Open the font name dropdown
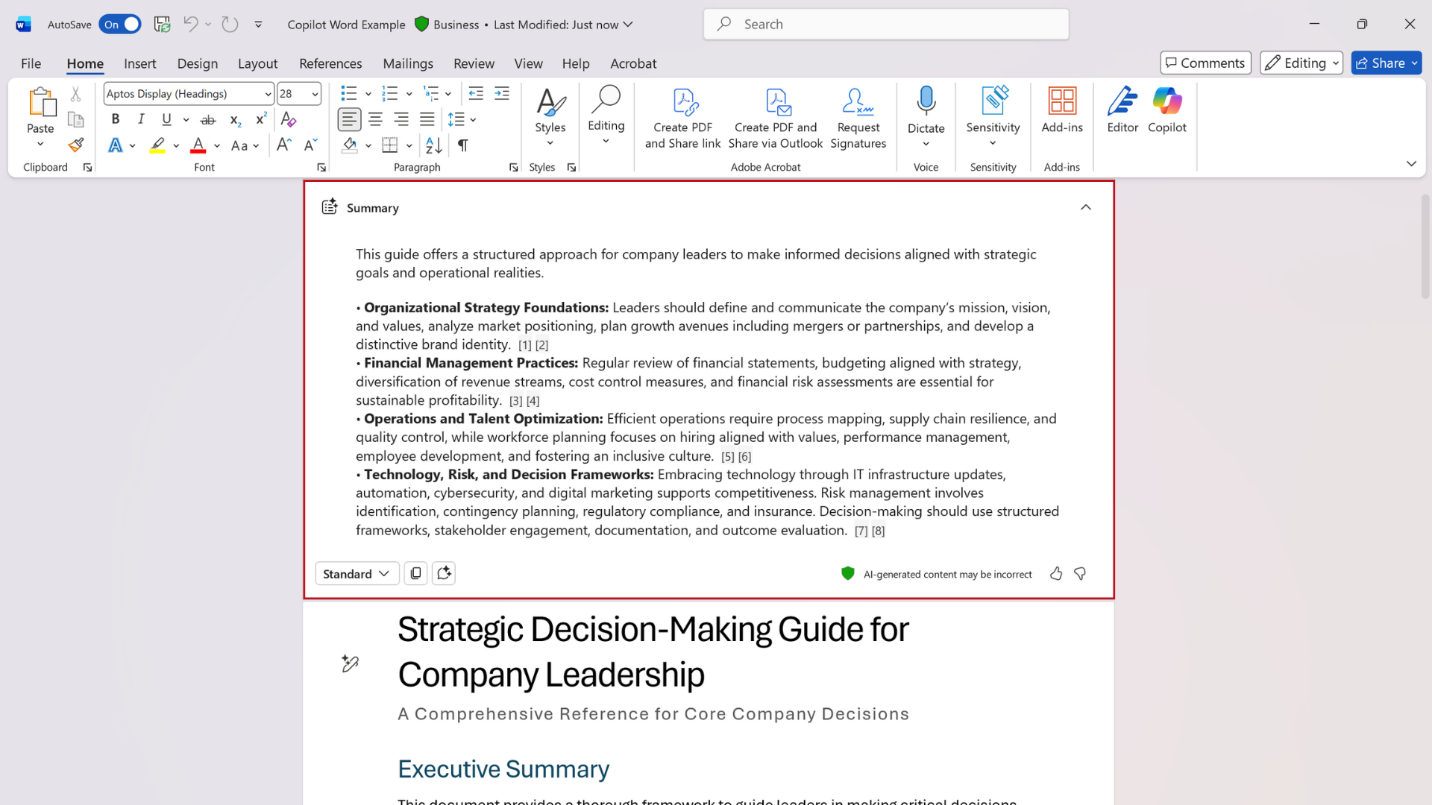Image resolution: width=1432 pixels, height=805 pixels. [x=268, y=94]
